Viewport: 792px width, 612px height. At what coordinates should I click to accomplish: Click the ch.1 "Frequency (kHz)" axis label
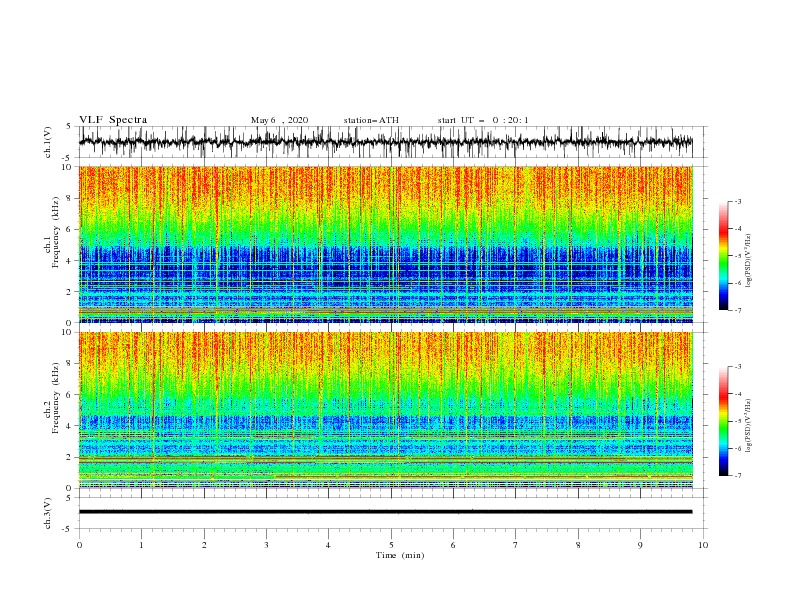pos(56,232)
